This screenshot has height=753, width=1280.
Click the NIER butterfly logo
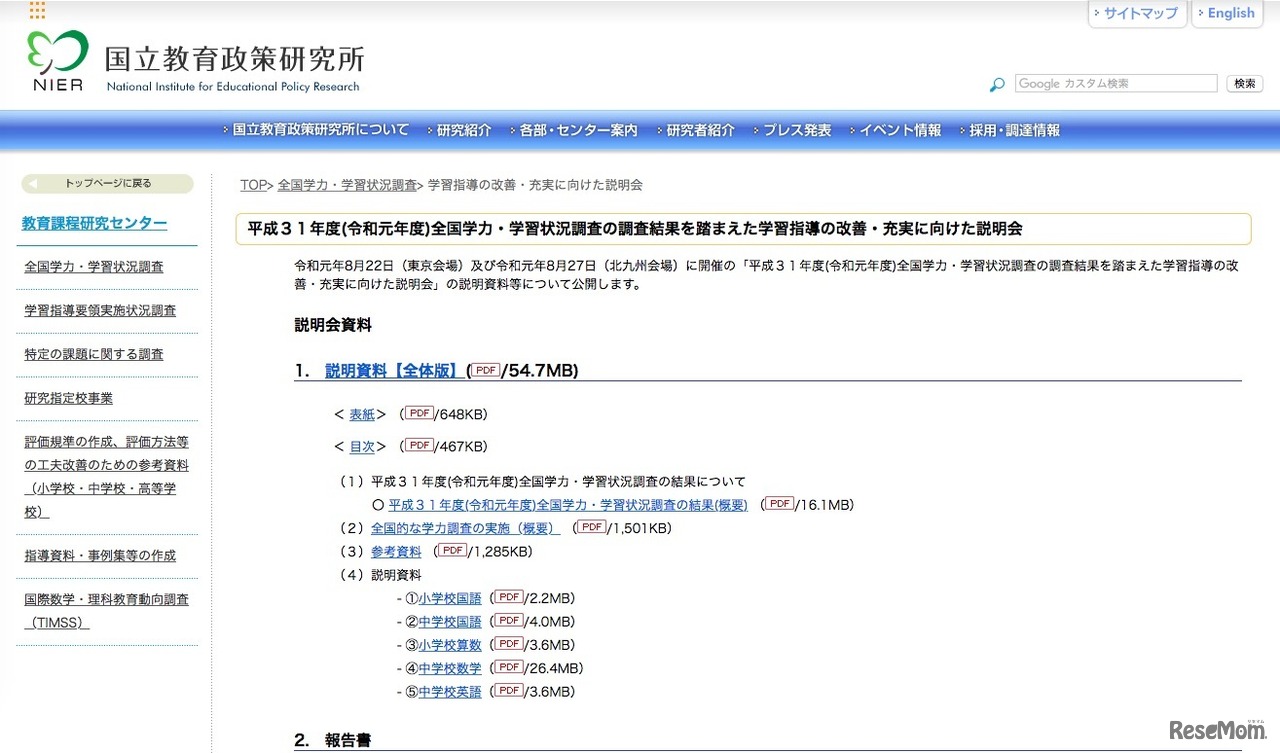(x=58, y=60)
